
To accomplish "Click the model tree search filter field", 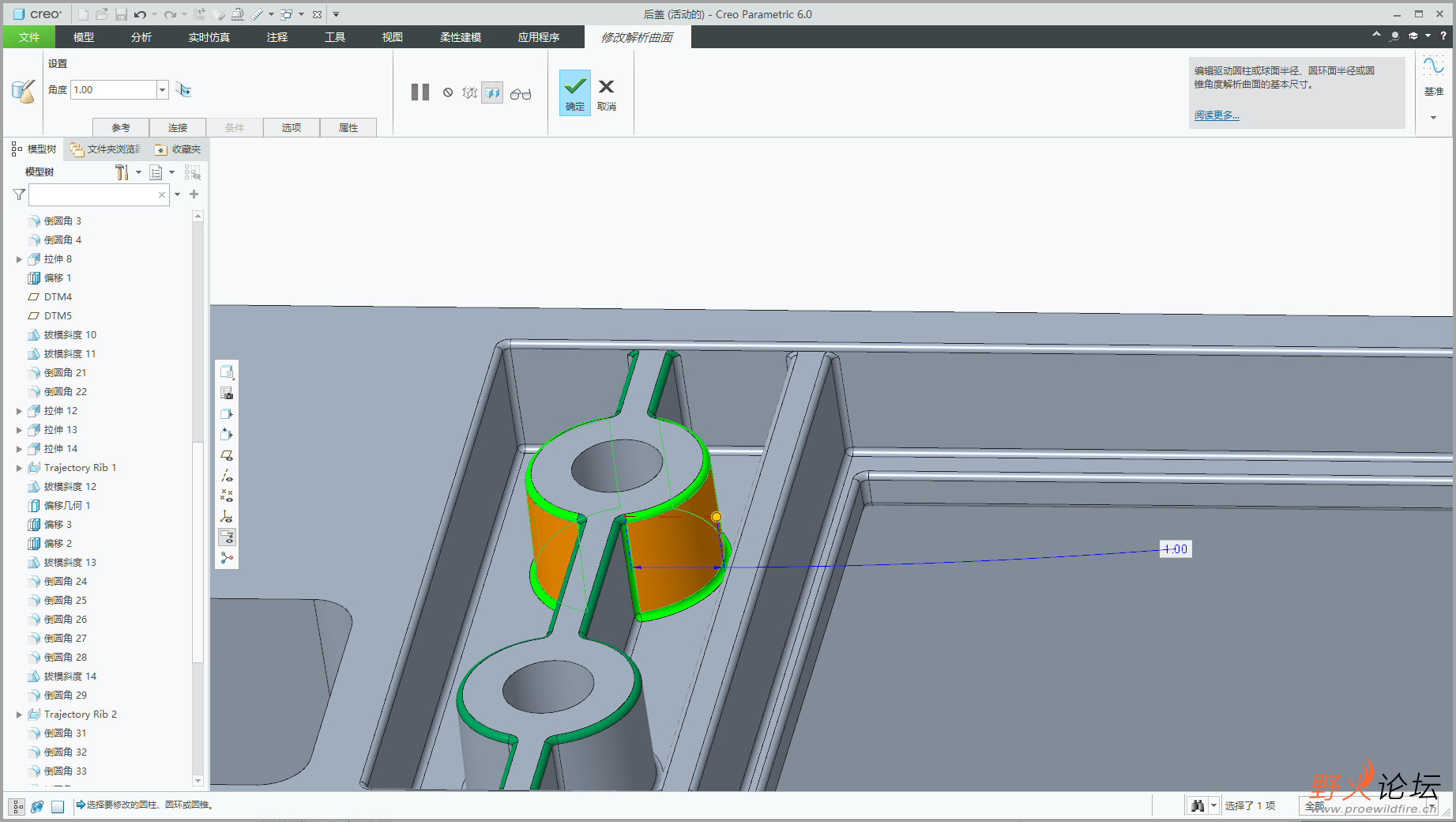I will pos(93,194).
